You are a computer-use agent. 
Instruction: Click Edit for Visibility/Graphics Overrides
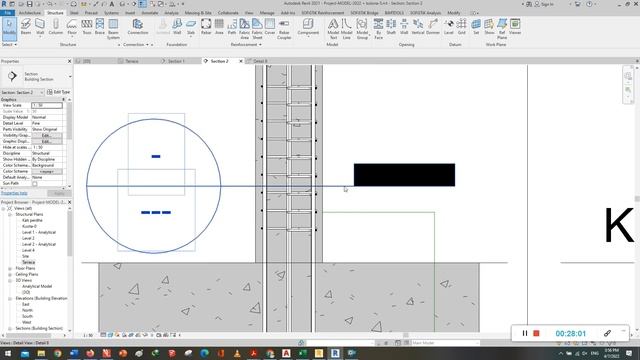[x=47, y=135]
